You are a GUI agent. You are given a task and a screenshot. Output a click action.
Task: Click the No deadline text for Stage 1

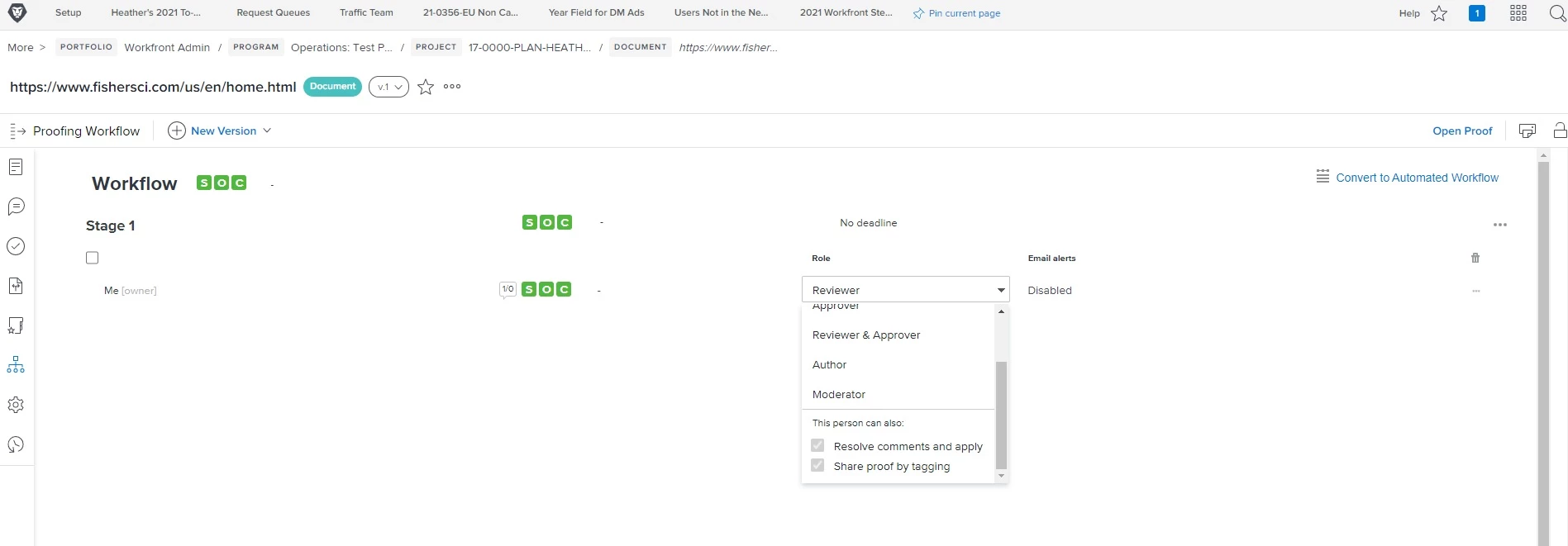tap(868, 223)
